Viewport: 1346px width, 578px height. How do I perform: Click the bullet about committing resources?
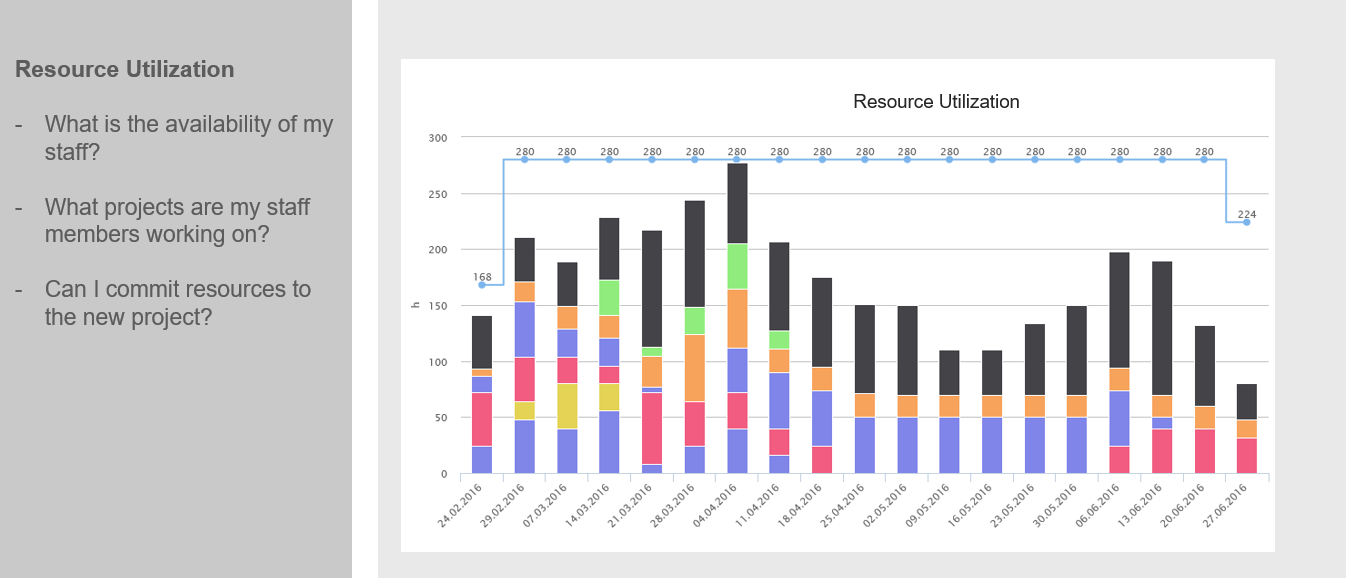(178, 302)
